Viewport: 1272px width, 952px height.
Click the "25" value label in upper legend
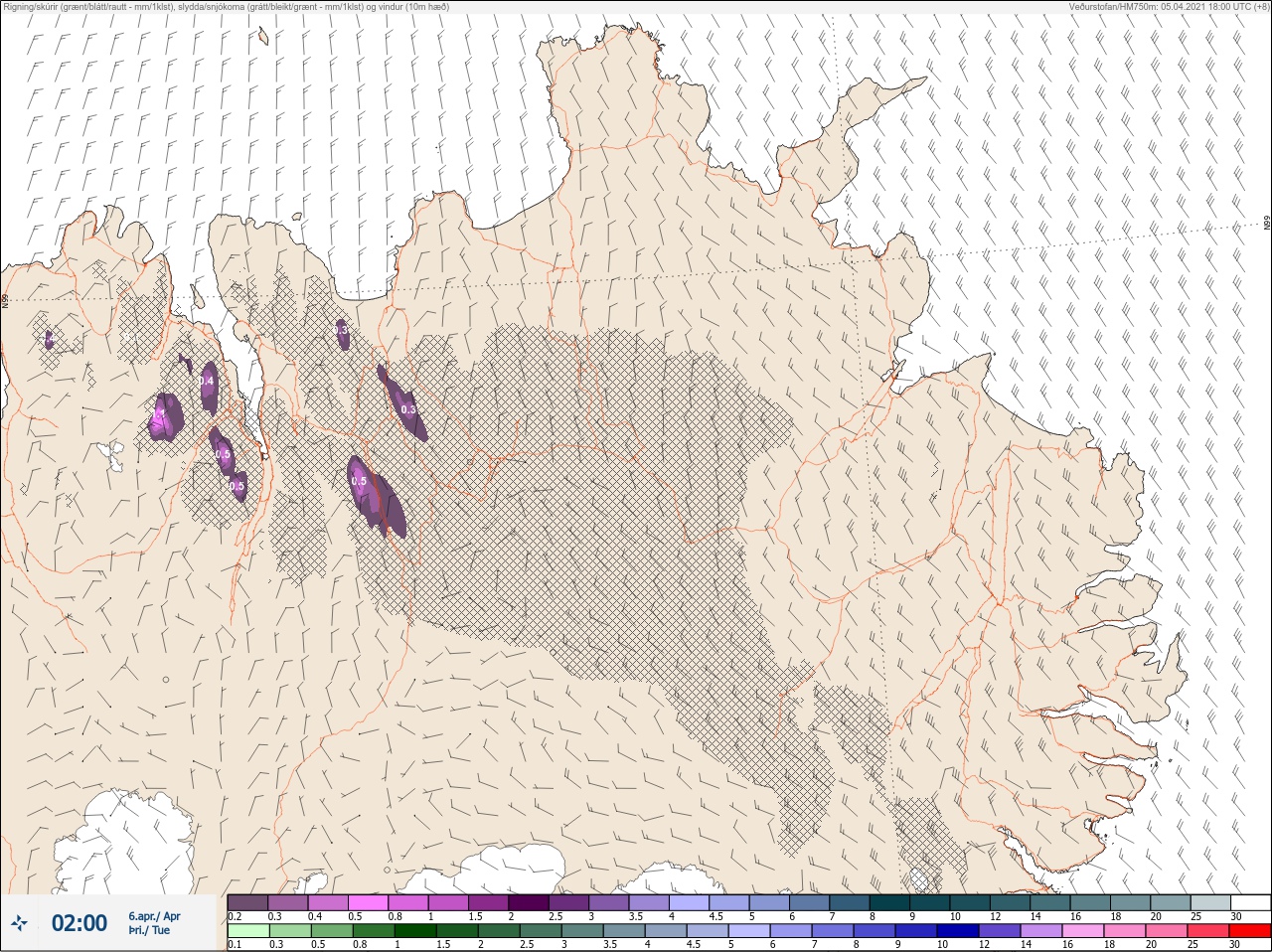1196,916
